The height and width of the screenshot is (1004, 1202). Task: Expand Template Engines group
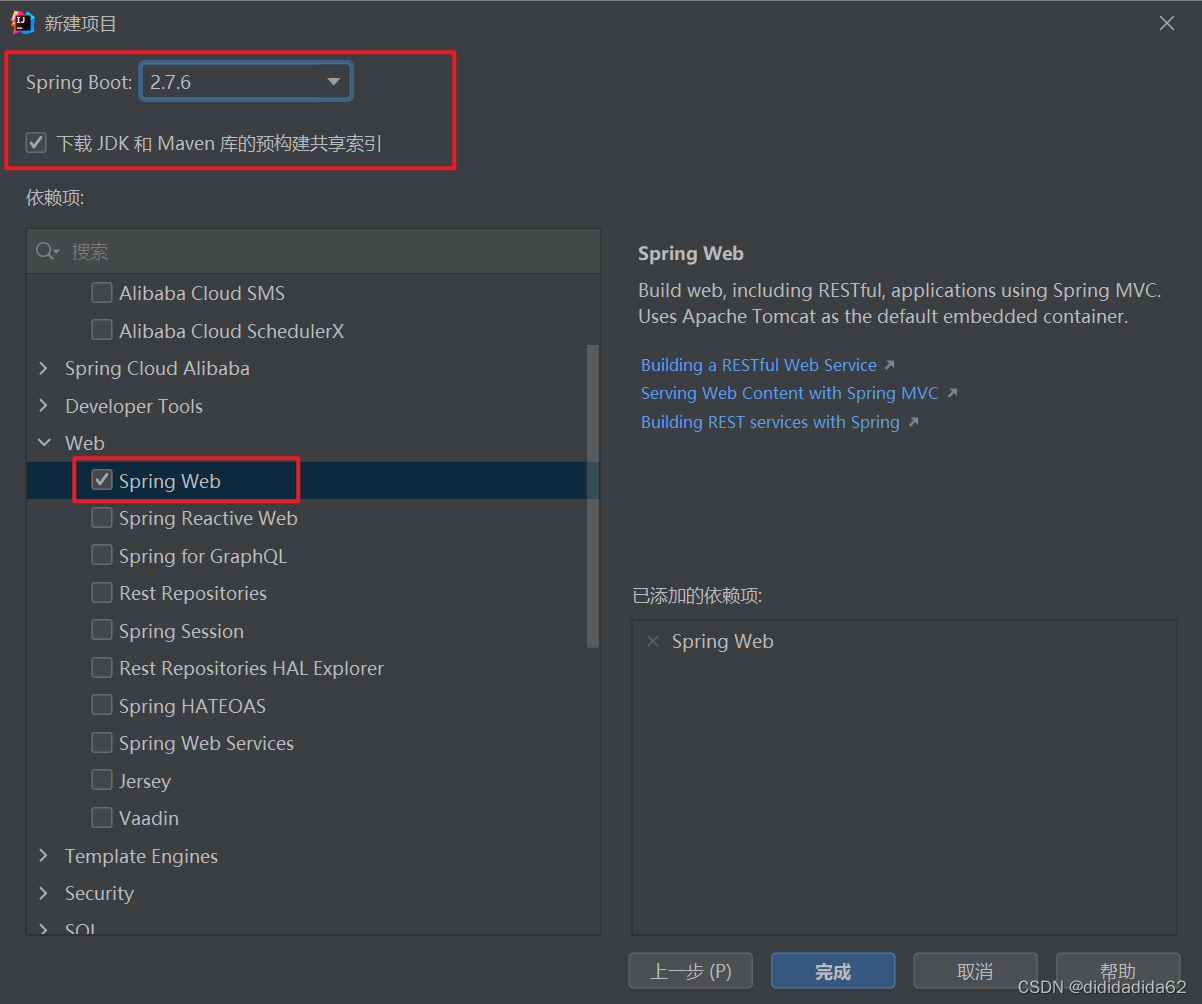tap(43, 856)
